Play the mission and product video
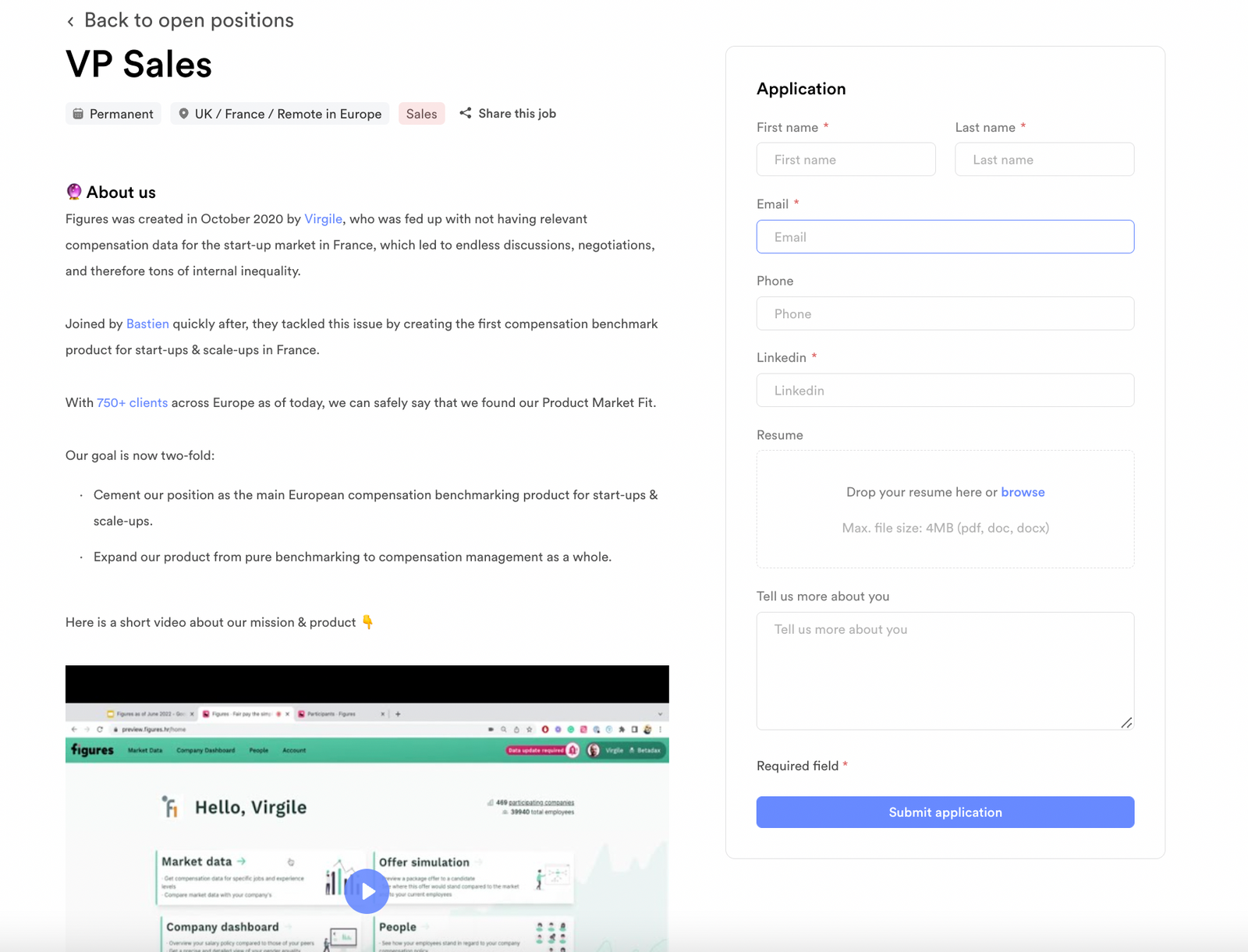1248x952 pixels. pos(367,891)
